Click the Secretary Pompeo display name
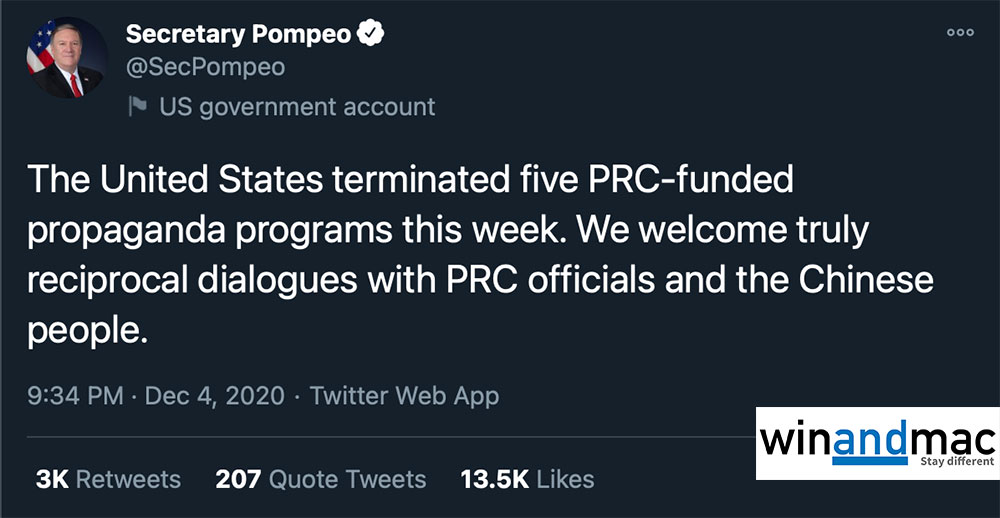Image resolution: width=1000 pixels, height=518 pixels. tap(238, 34)
